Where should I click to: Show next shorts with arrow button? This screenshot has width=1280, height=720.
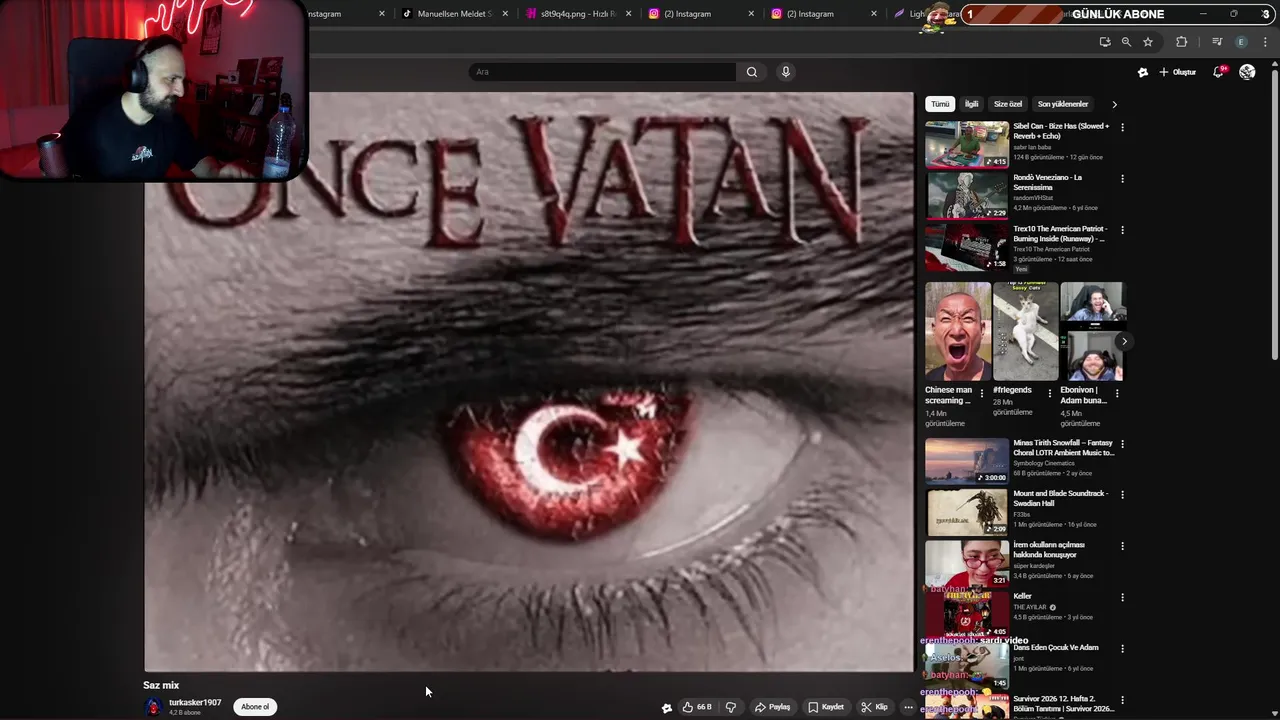1124,342
